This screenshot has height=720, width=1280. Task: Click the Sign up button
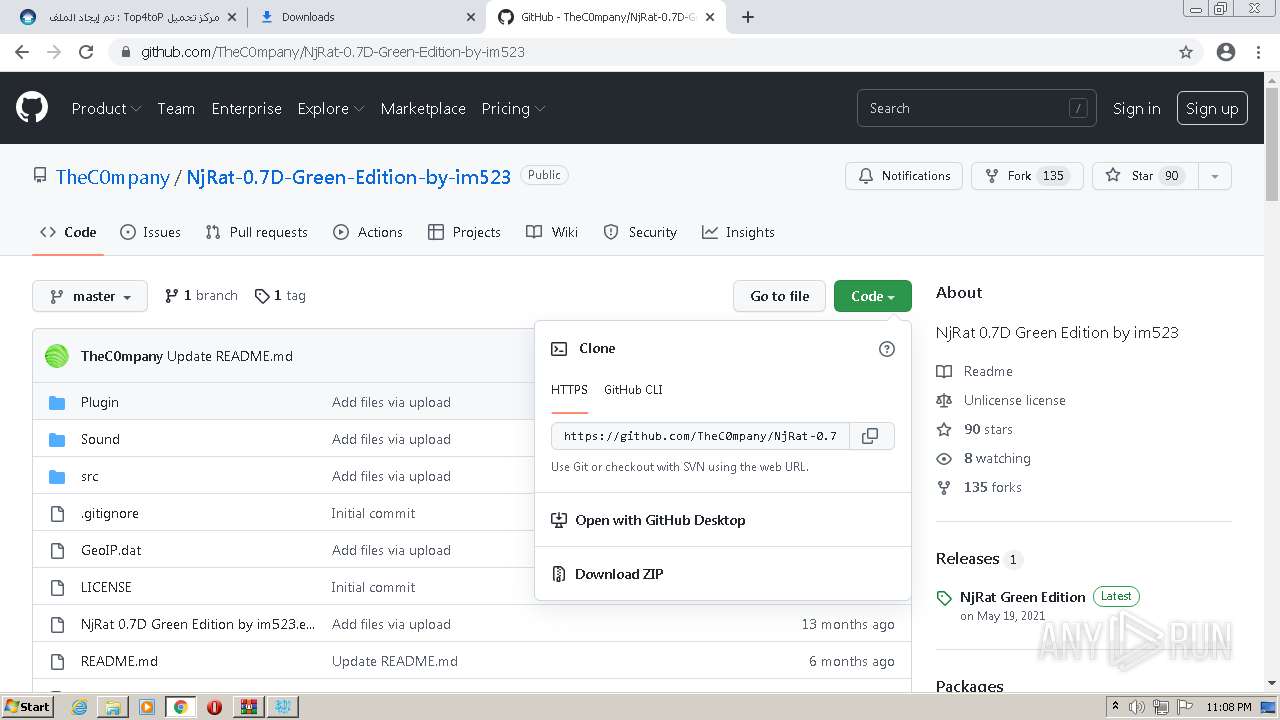point(1212,109)
